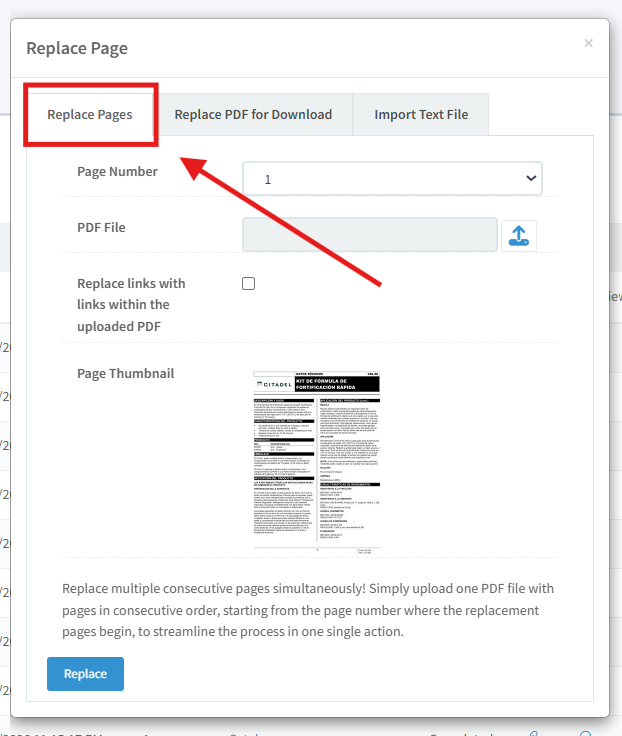Click the 'Page Thumbnail' label
The image size is (622, 736).
125,373
